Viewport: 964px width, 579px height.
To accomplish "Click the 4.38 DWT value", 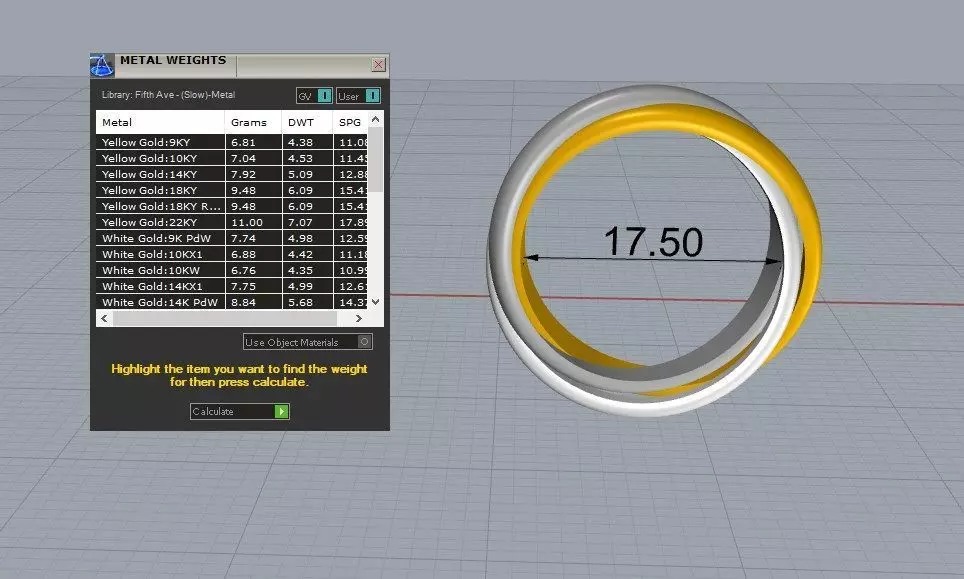I will [x=301, y=142].
